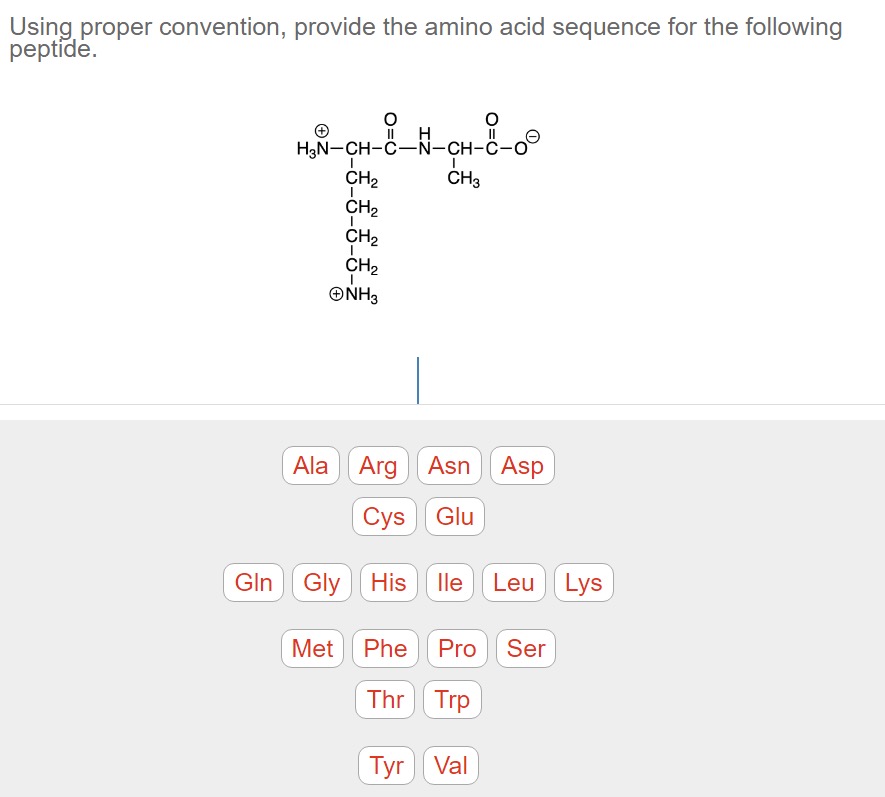Select the His amino acid button

tap(388, 582)
